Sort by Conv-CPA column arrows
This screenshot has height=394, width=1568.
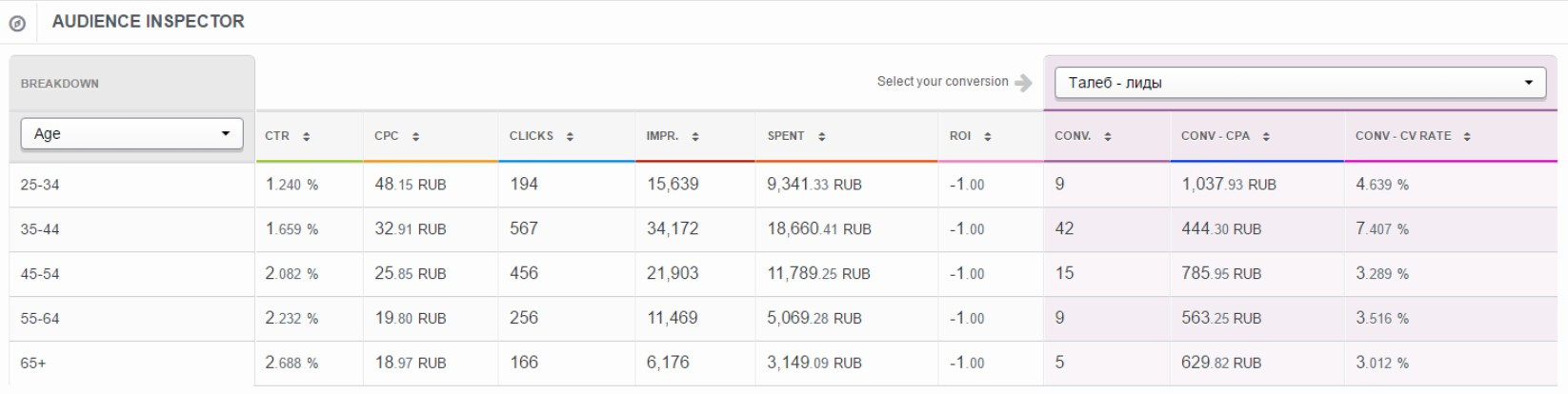(1266, 137)
